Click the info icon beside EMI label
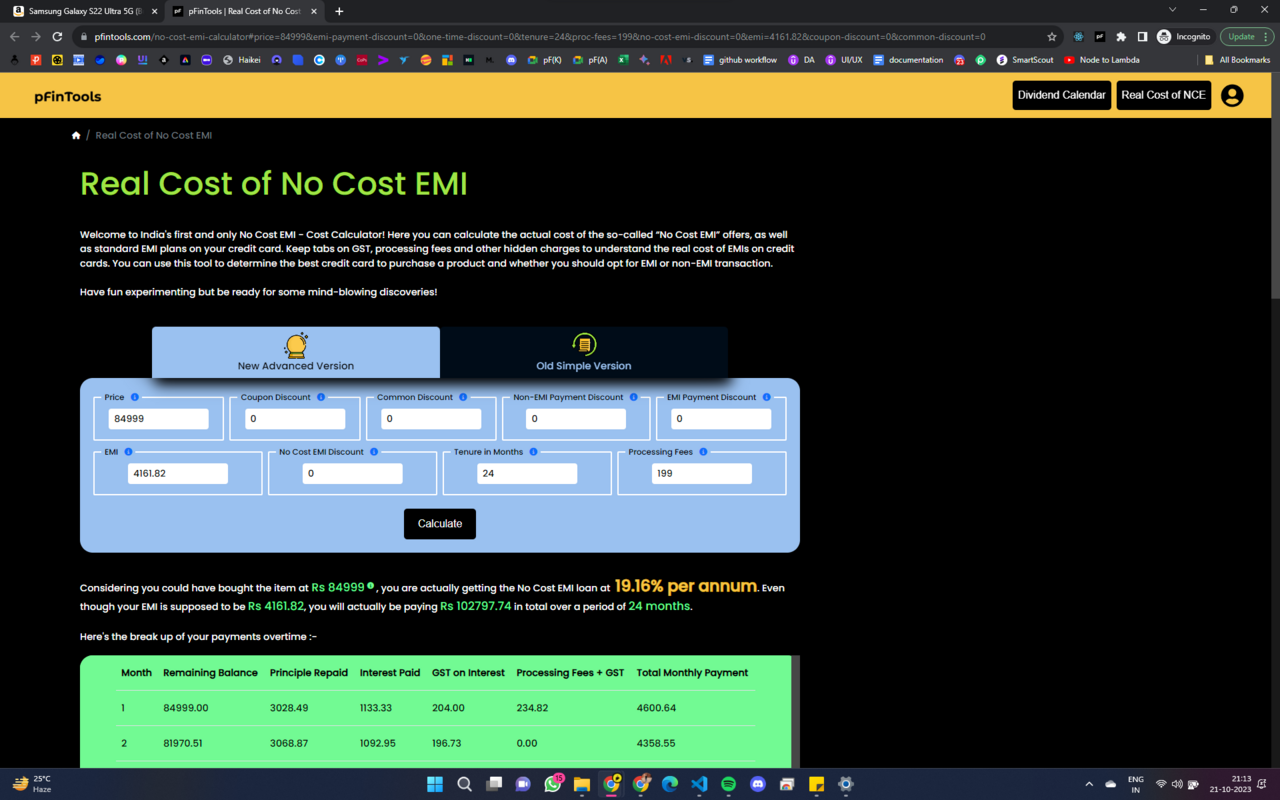The image size is (1280, 800). pyautogui.click(x=129, y=452)
